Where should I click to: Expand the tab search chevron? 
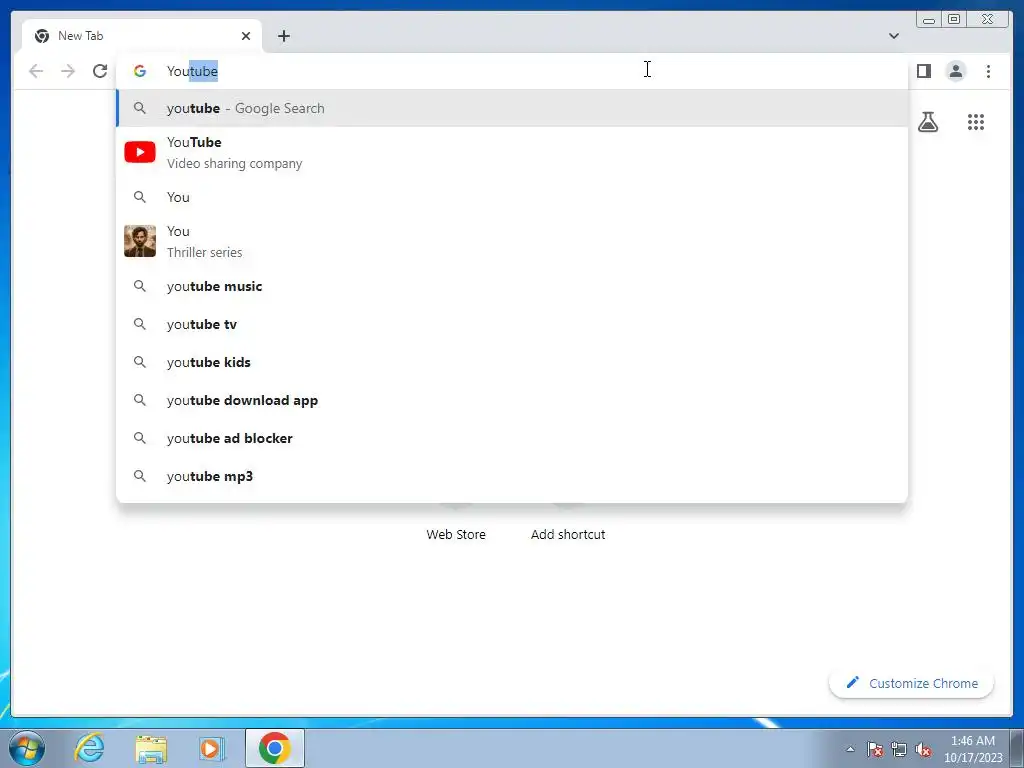893,36
